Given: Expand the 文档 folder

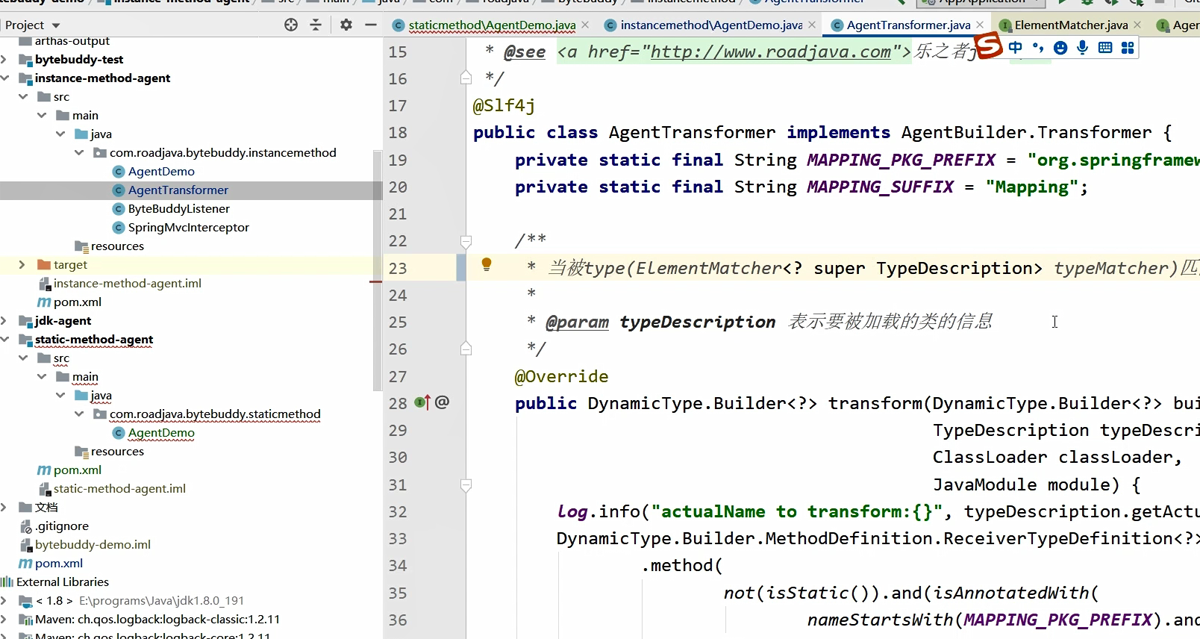Looking at the screenshot, I should (5, 508).
